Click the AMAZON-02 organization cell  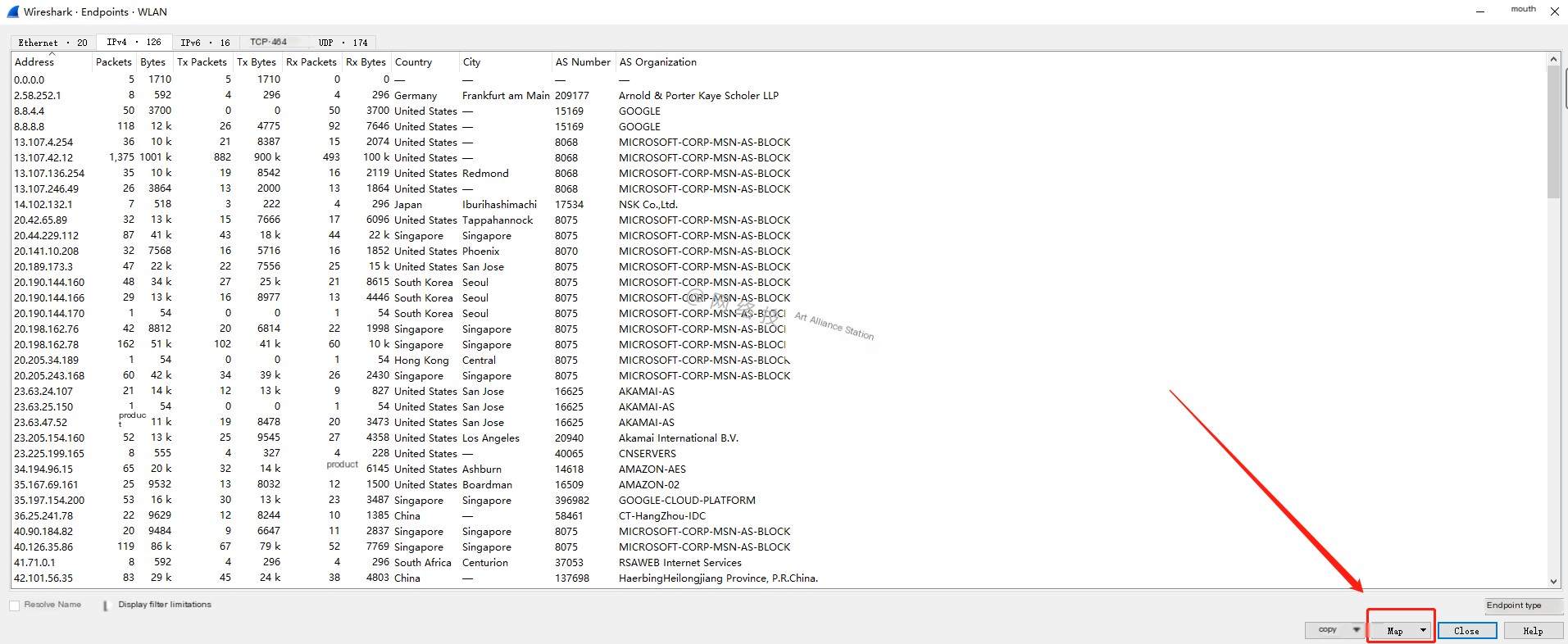649,485
